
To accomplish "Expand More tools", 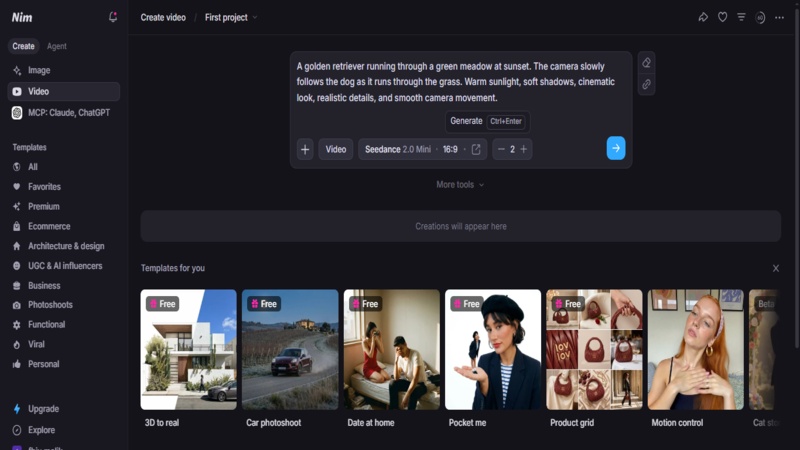I will 460,185.
